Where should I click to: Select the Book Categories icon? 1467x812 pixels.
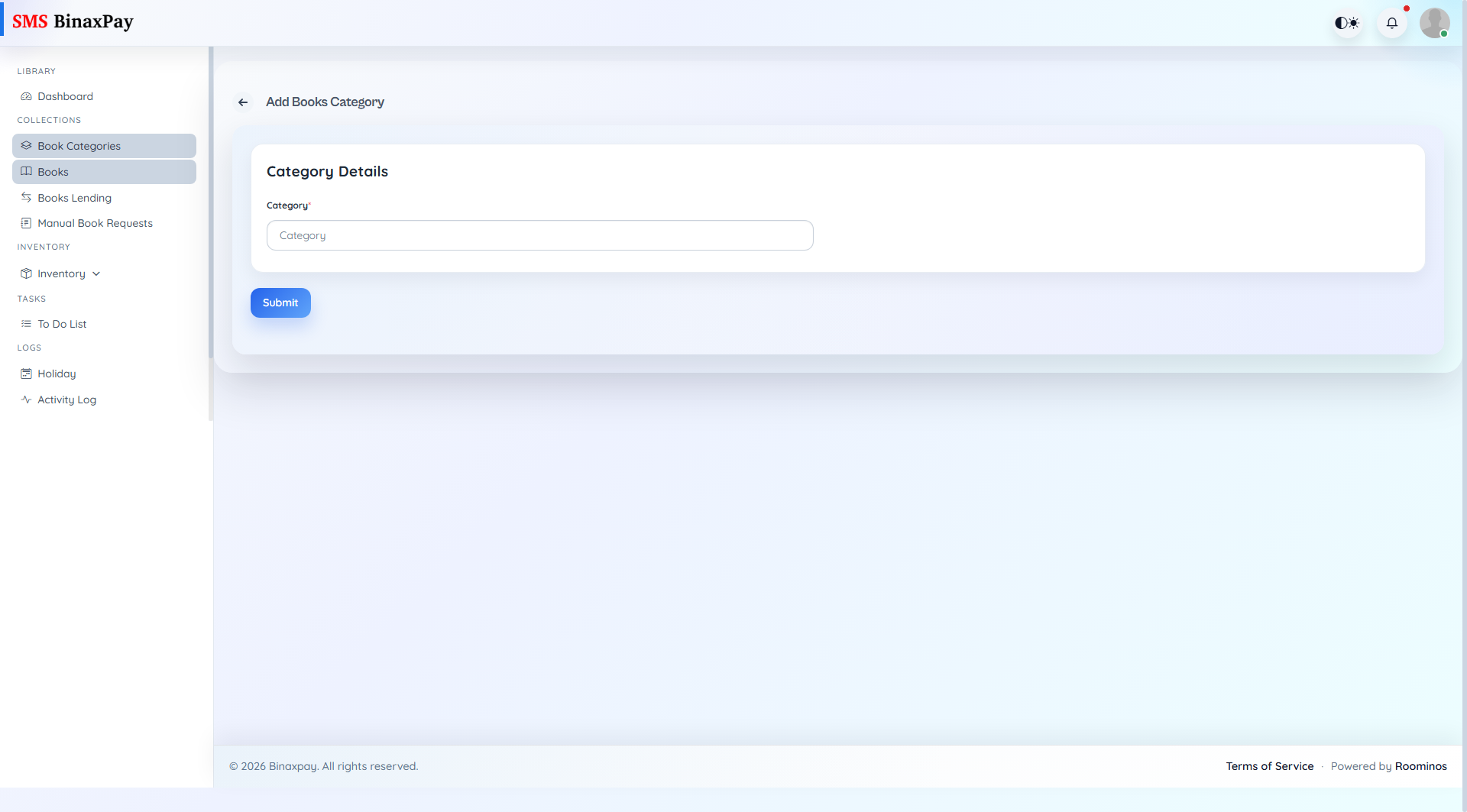(x=27, y=145)
